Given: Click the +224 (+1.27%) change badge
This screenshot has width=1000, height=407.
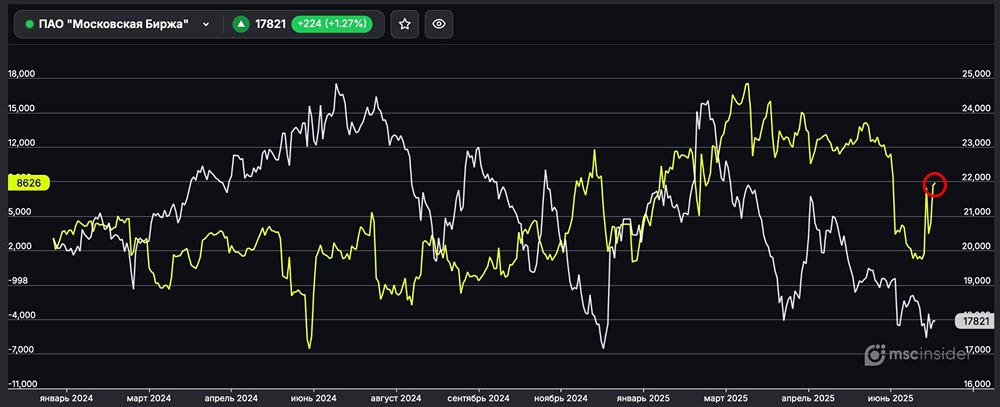Looking at the screenshot, I should coord(330,24).
